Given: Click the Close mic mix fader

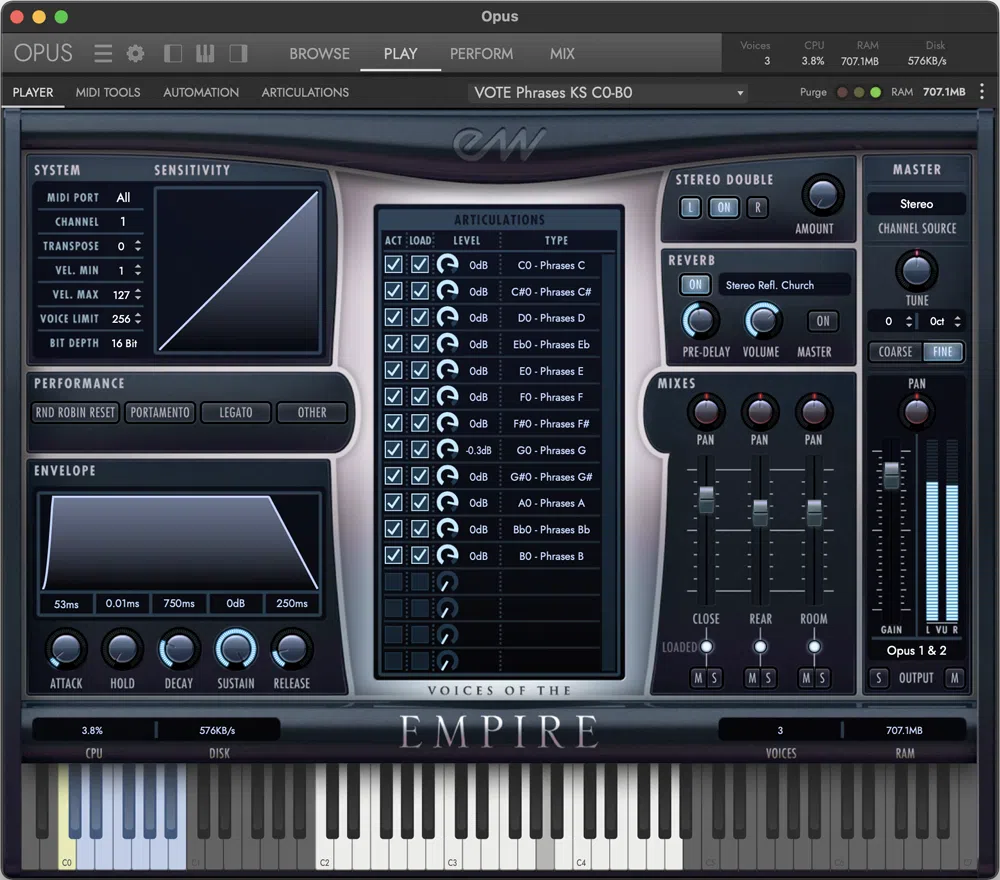Looking at the screenshot, I should tap(706, 497).
